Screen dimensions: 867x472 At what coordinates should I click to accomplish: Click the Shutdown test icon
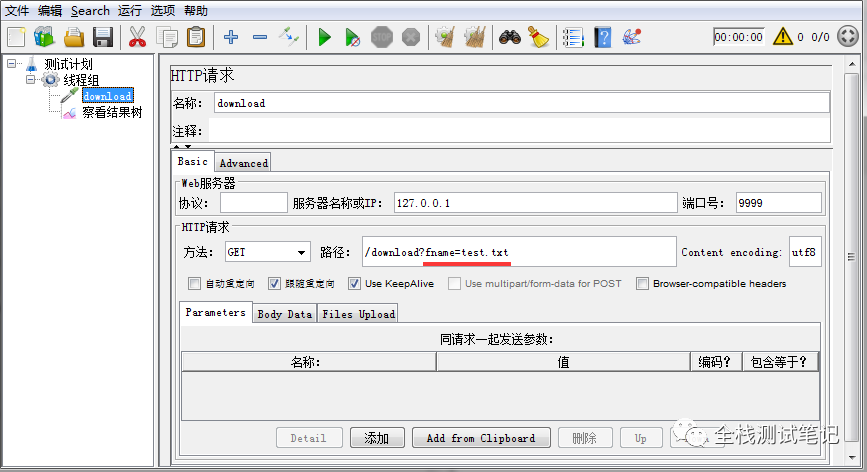pos(411,37)
